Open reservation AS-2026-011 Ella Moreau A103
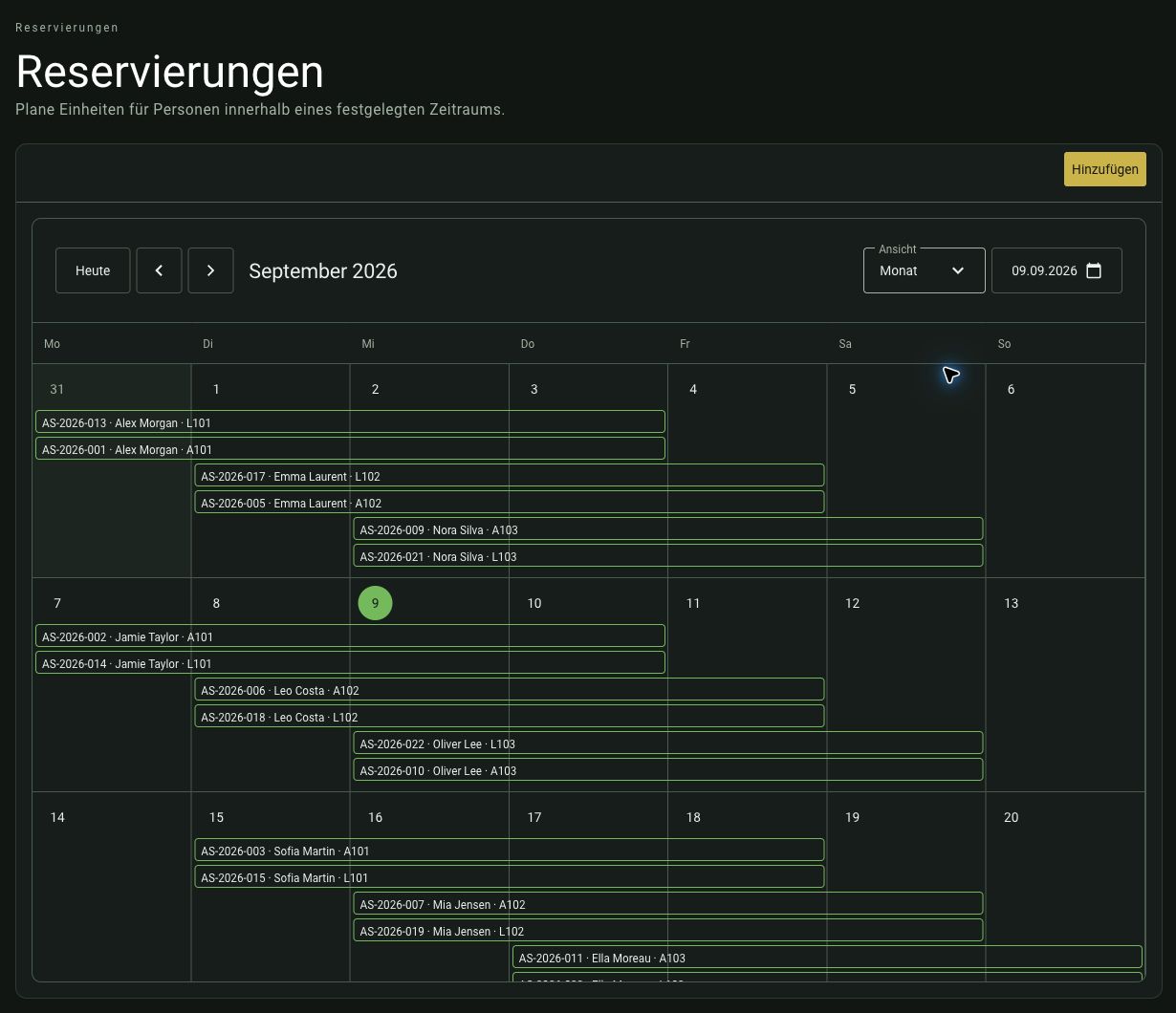Image resolution: width=1176 pixels, height=1013 pixels. (827, 957)
